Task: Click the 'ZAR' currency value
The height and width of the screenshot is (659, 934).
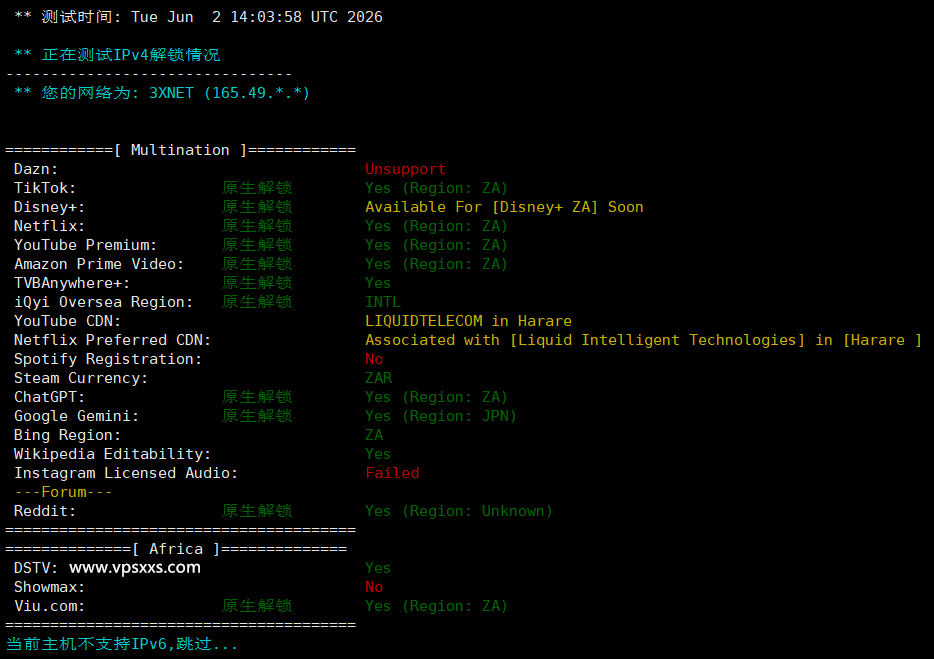Action: 379,379
